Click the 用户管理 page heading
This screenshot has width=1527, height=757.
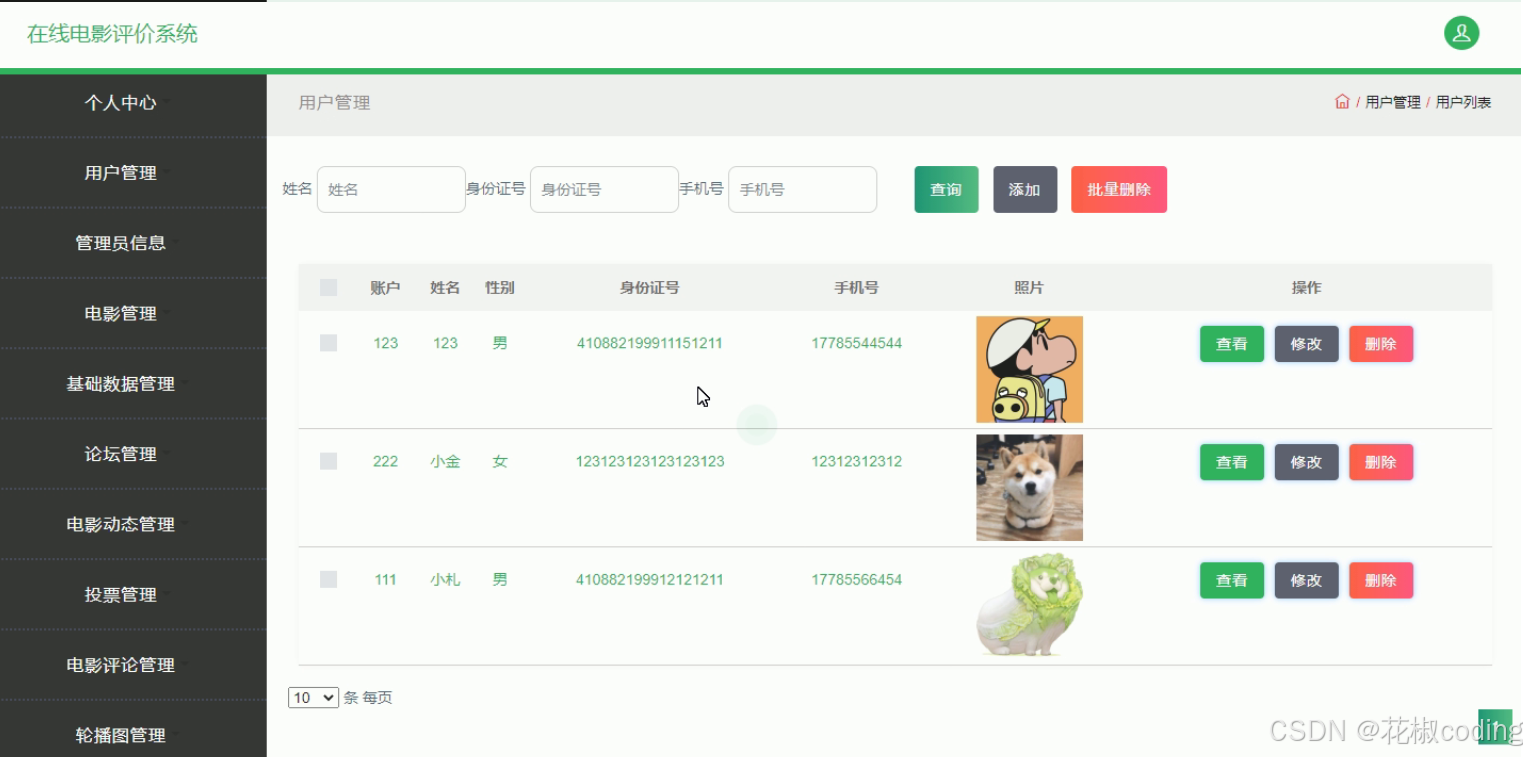(334, 102)
